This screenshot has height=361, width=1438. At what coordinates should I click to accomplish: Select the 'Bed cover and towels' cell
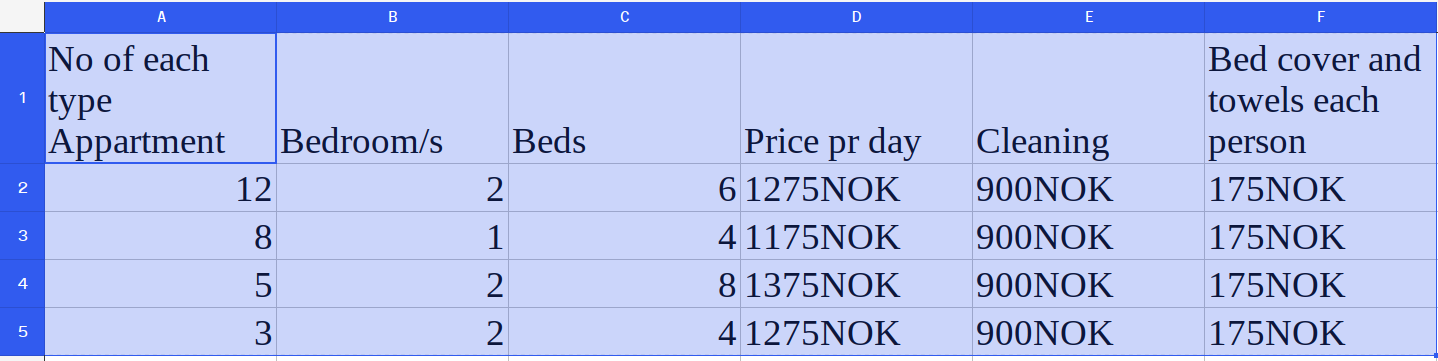pos(1321,99)
